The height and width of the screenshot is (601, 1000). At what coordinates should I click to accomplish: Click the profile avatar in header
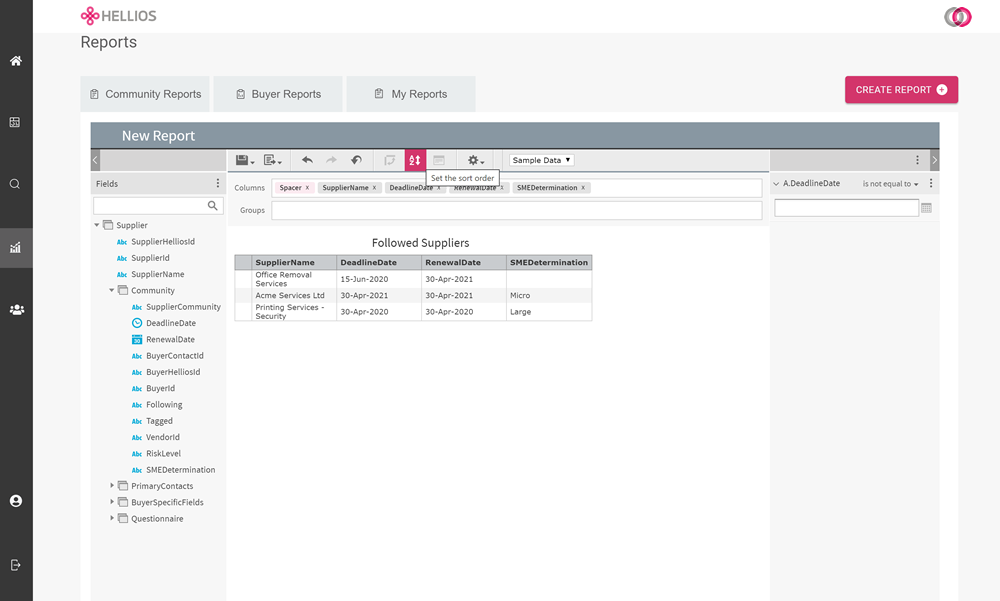[957, 17]
